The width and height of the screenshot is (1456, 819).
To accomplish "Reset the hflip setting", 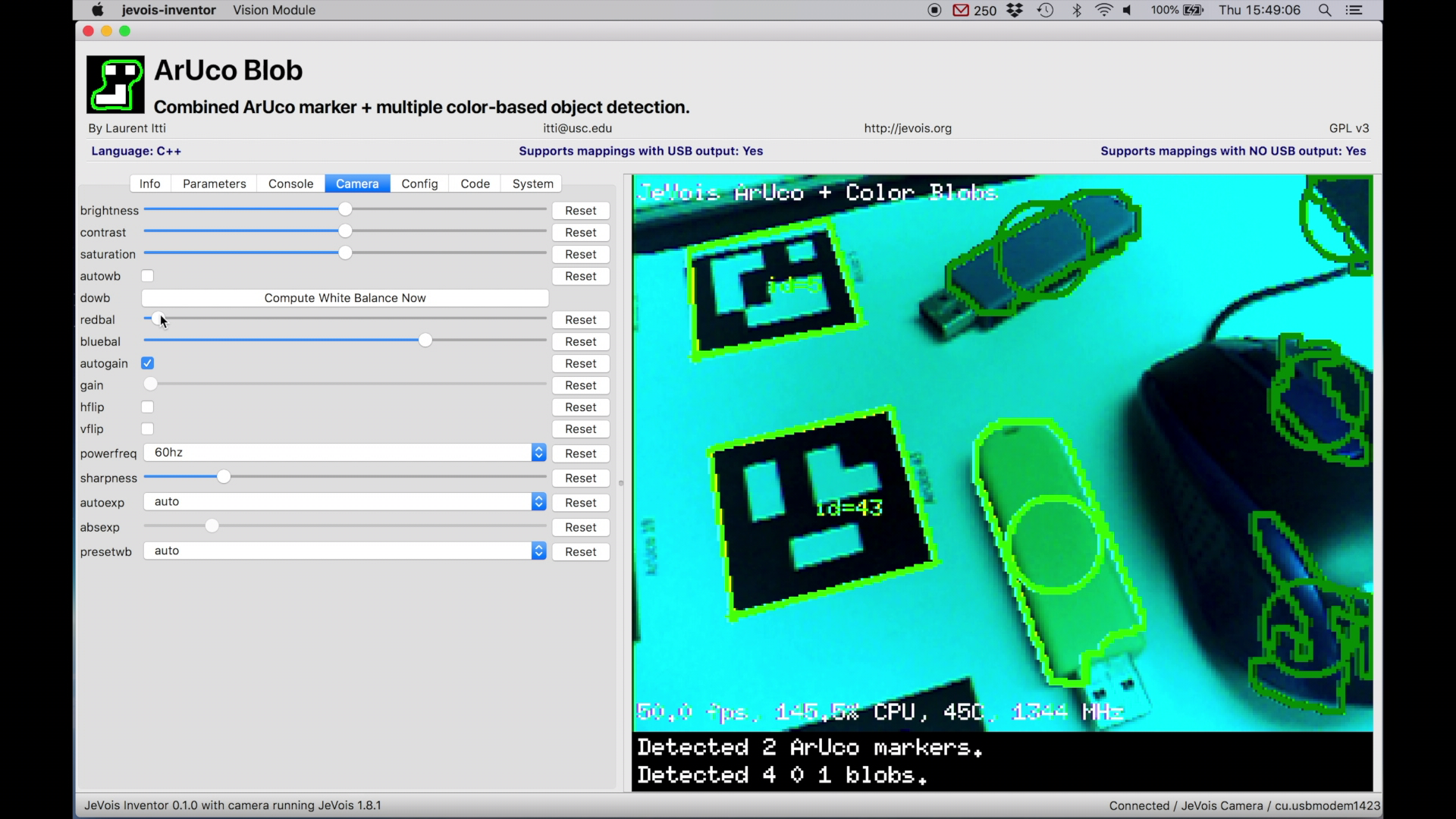I will tap(581, 408).
